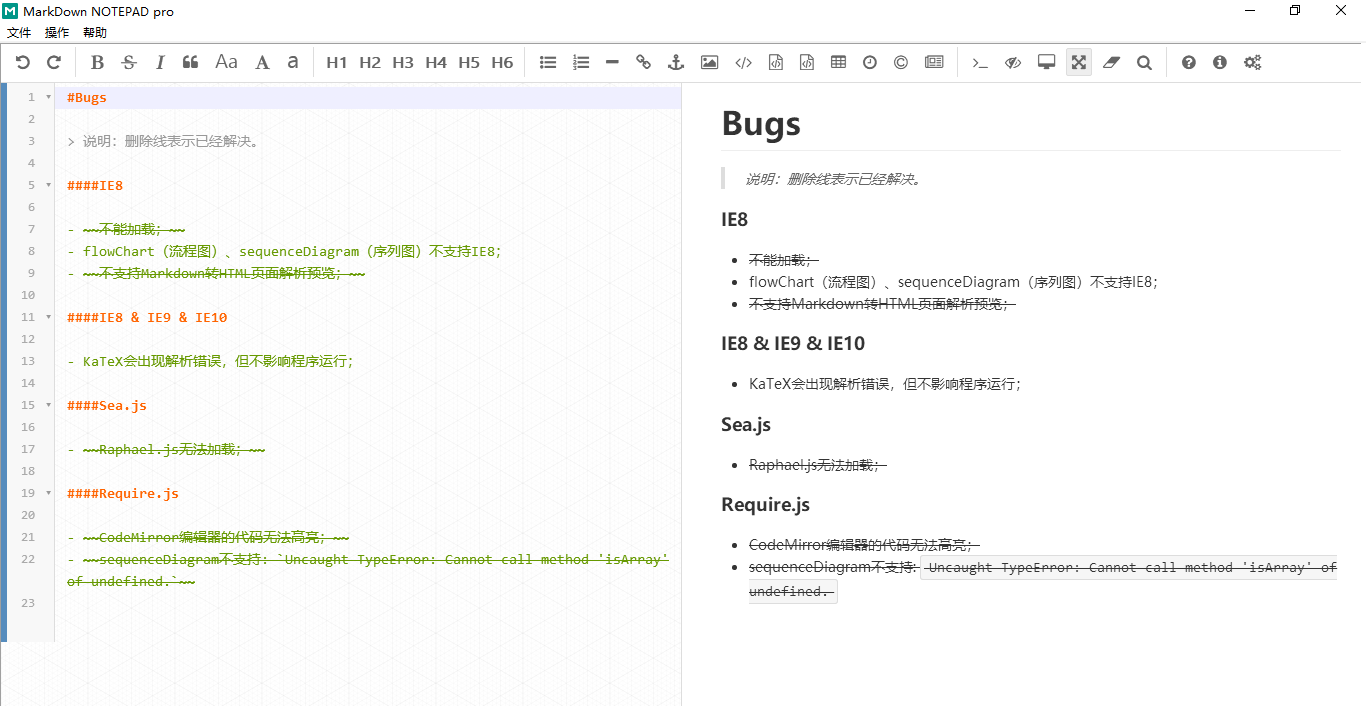Insert H3 heading
Image resolution: width=1366 pixels, height=728 pixels.
(x=403, y=62)
